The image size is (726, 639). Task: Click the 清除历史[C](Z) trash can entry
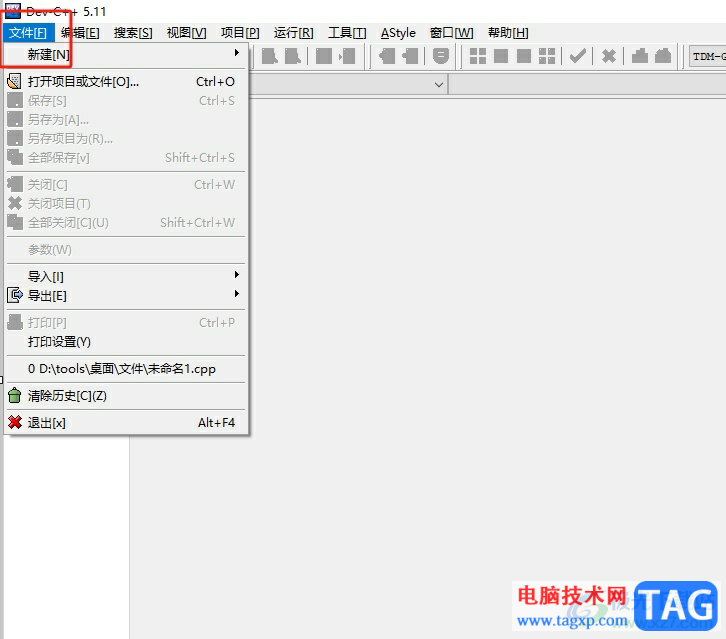pos(126,396)
